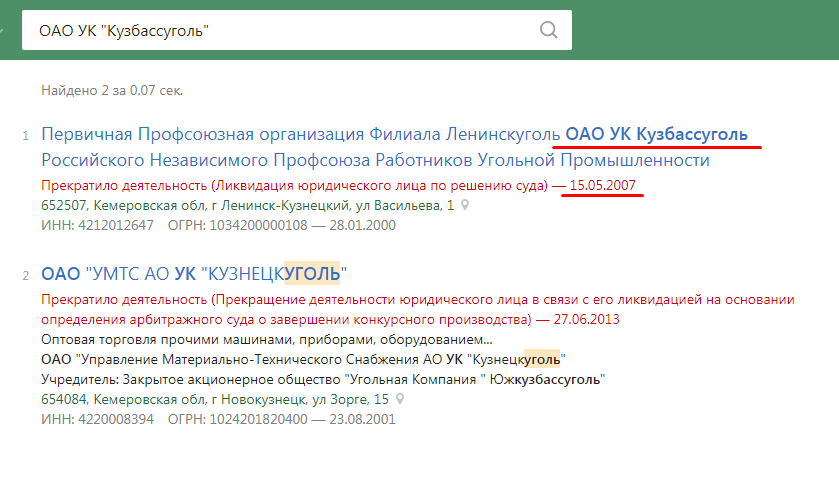
Task: Click address 652507, Кемеровская обл, г Ленинск-Кузнецкий
Action: (247, 205)
